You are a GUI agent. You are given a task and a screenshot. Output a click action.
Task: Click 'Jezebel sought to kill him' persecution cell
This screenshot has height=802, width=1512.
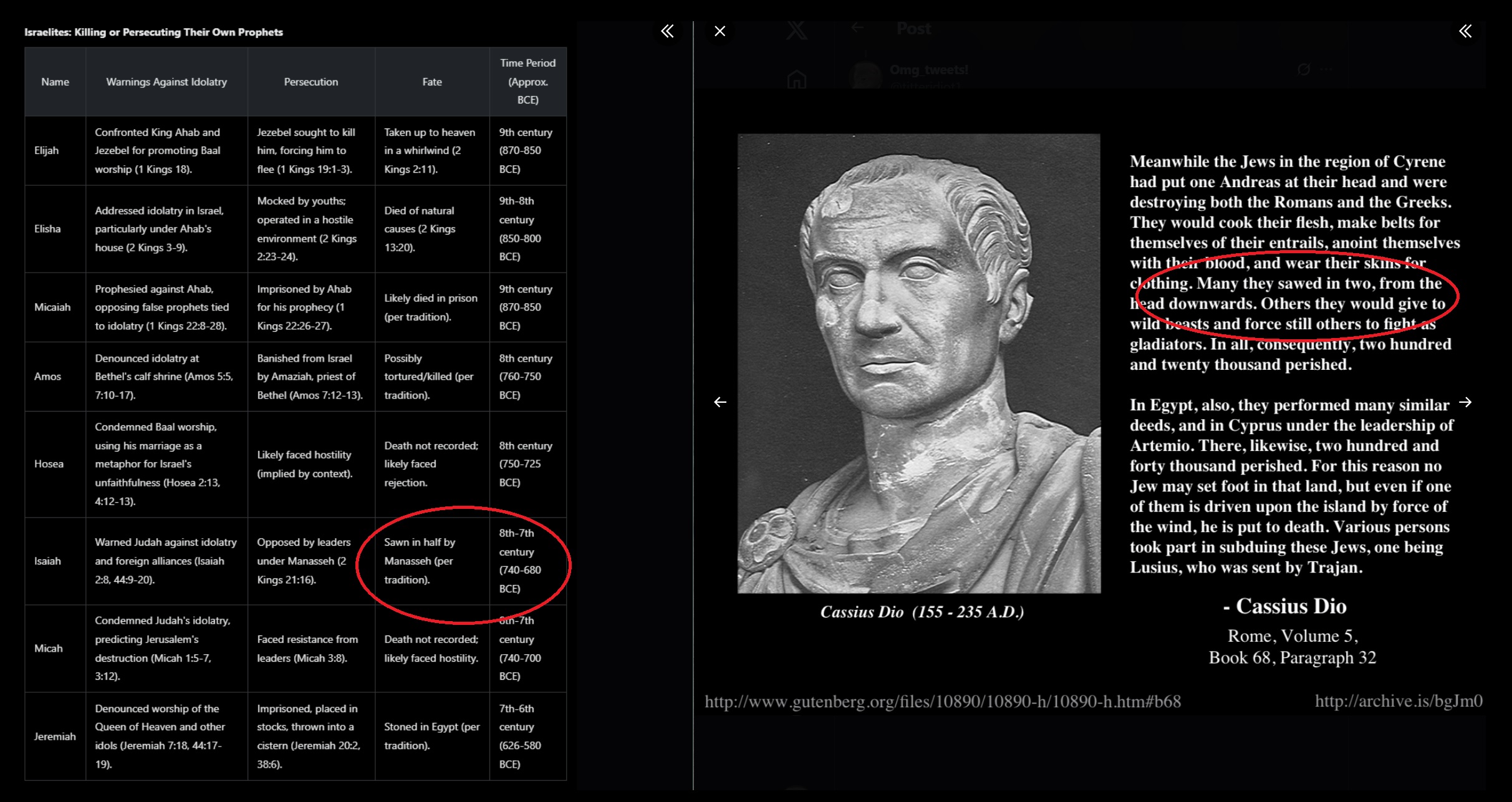[311, 150]
